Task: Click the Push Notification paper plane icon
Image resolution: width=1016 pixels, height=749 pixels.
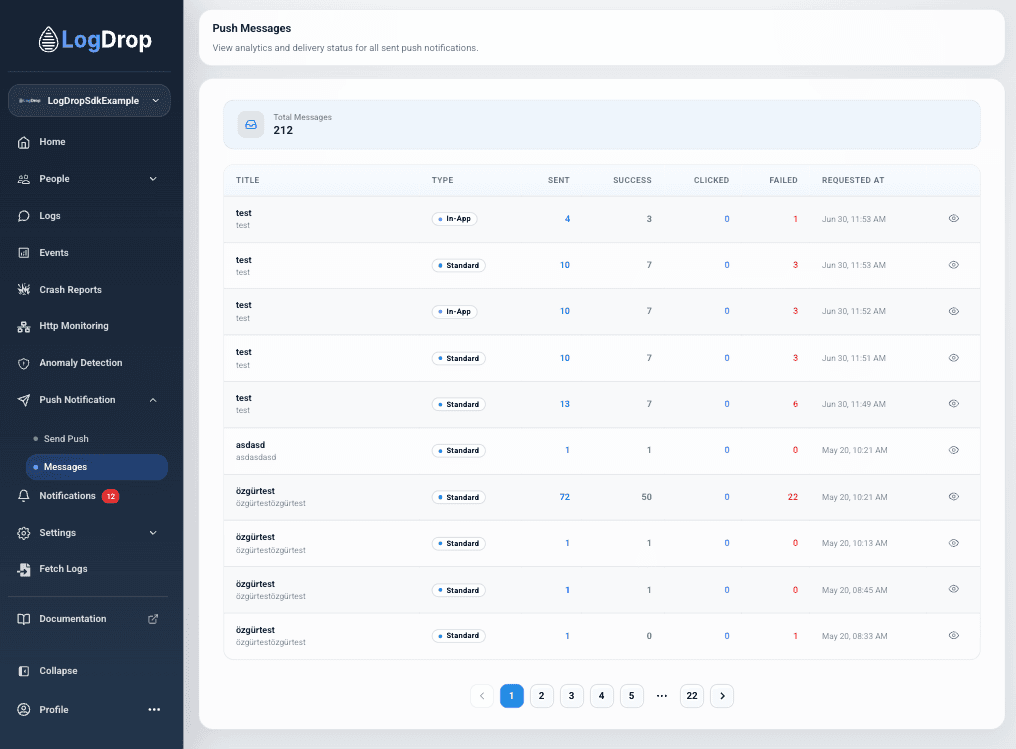Action: pyautogui.click(x=24, y=400)
